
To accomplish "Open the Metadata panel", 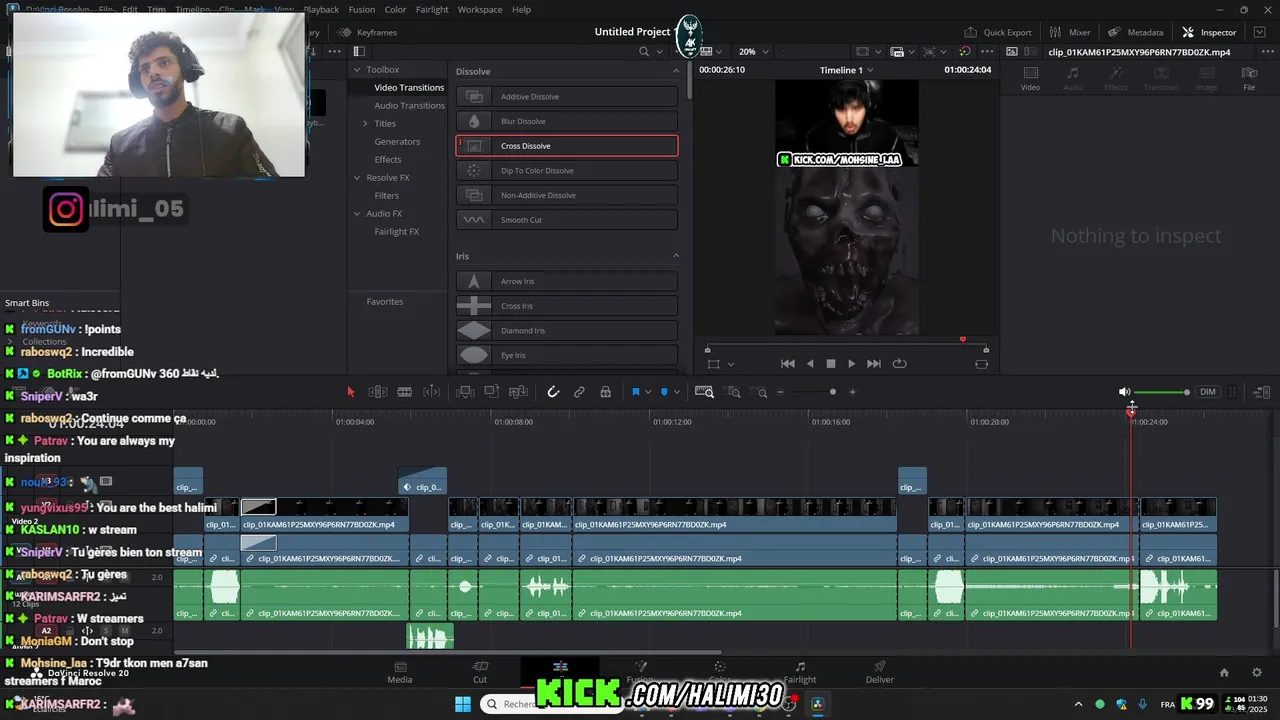I will [1136, 32].
